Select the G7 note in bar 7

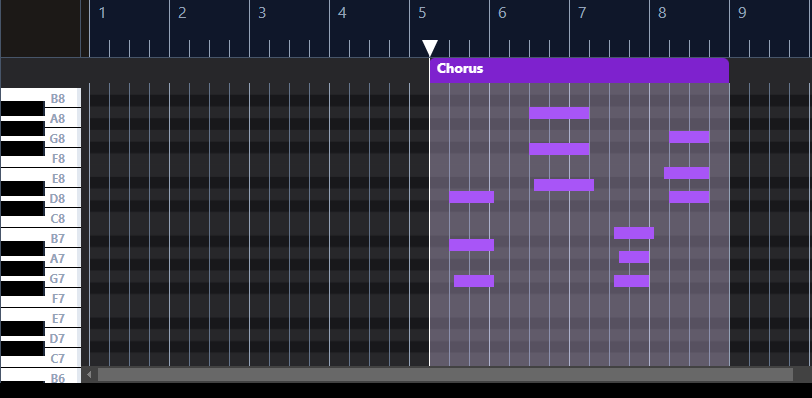click(x=632, y=281)
